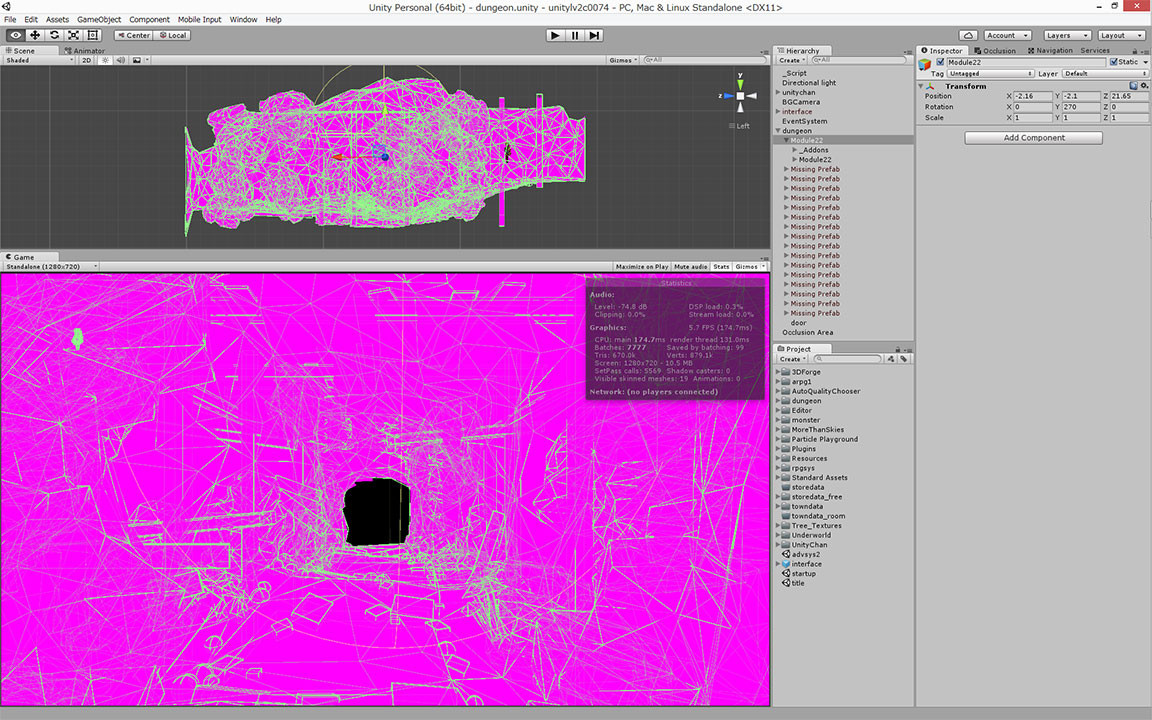Viewport: 1152px width, 720px height.
Task: Expand the interface object in Hierarchy
Action: 778,112
